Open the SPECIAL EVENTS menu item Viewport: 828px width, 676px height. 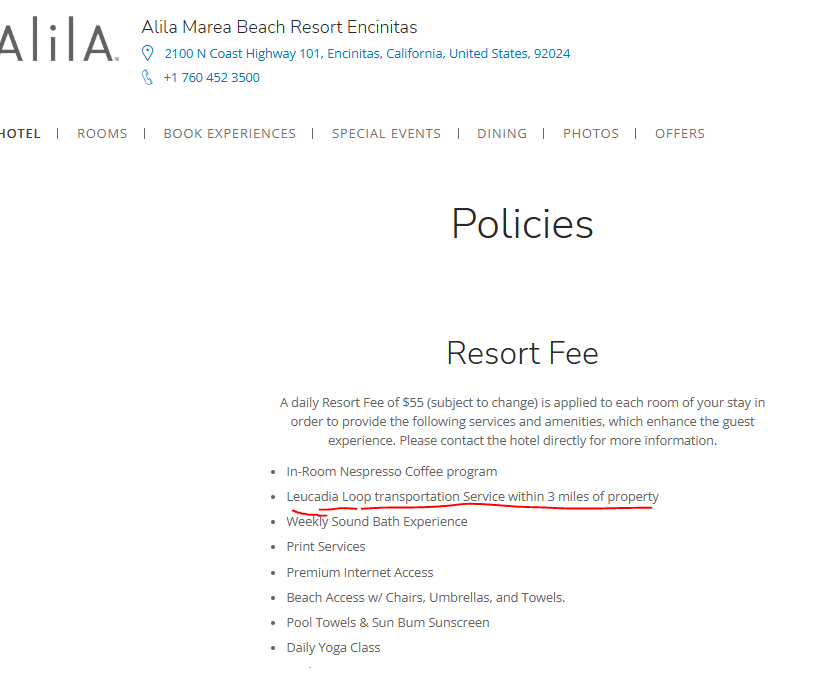coord(387,134)
